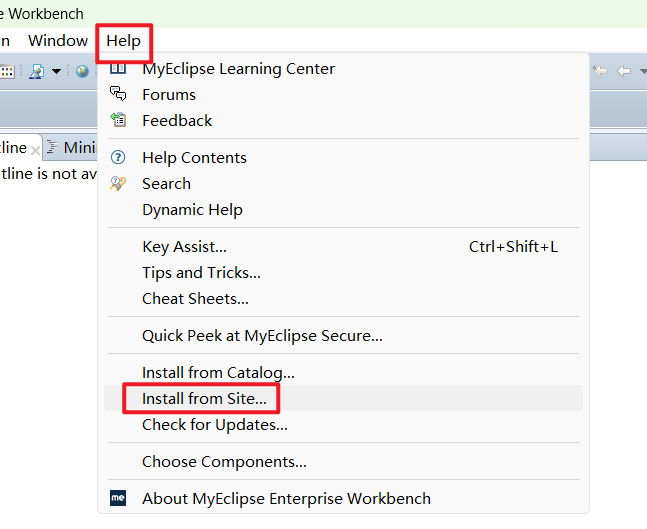647x529 pixels.
Task: Open the Window menu
Action: point(58,41)
